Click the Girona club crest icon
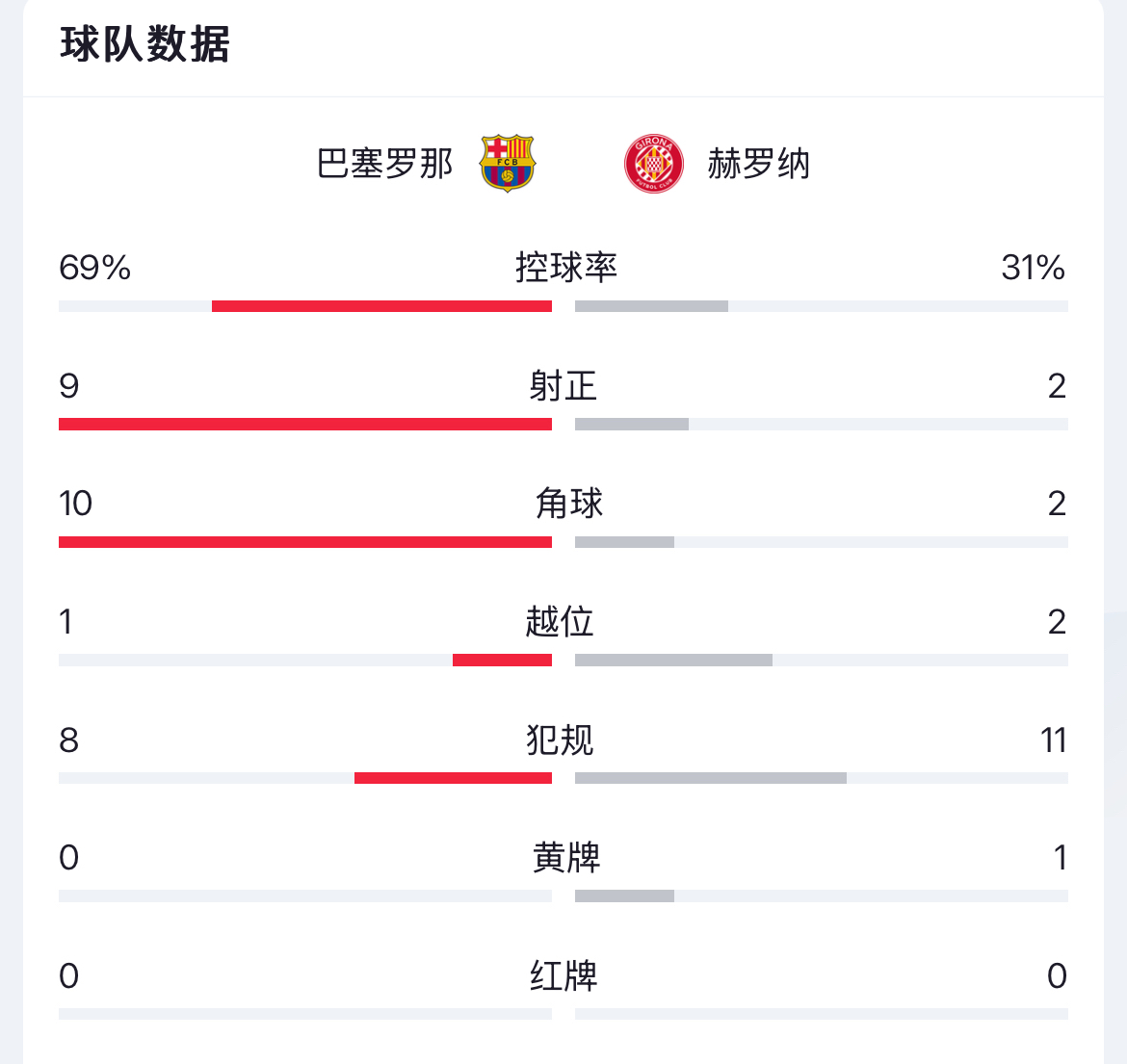The image size is (1127, 1064). [653, 164]
